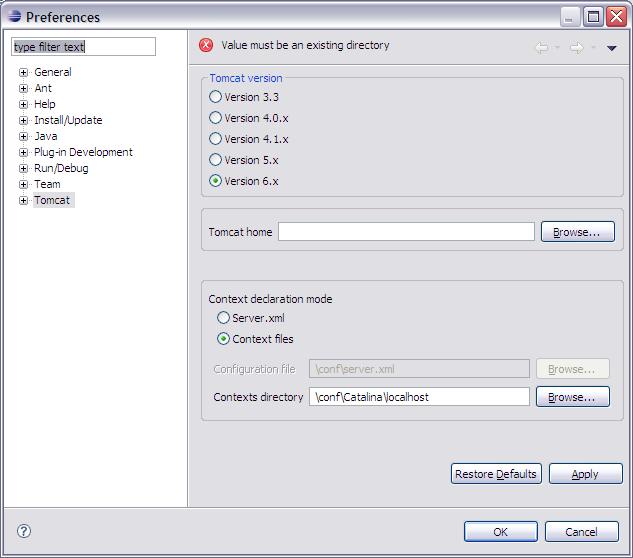This screenshot has height=558, width=633.
Task: Select Run/Debug preferences category
Action: pos(61,168)
